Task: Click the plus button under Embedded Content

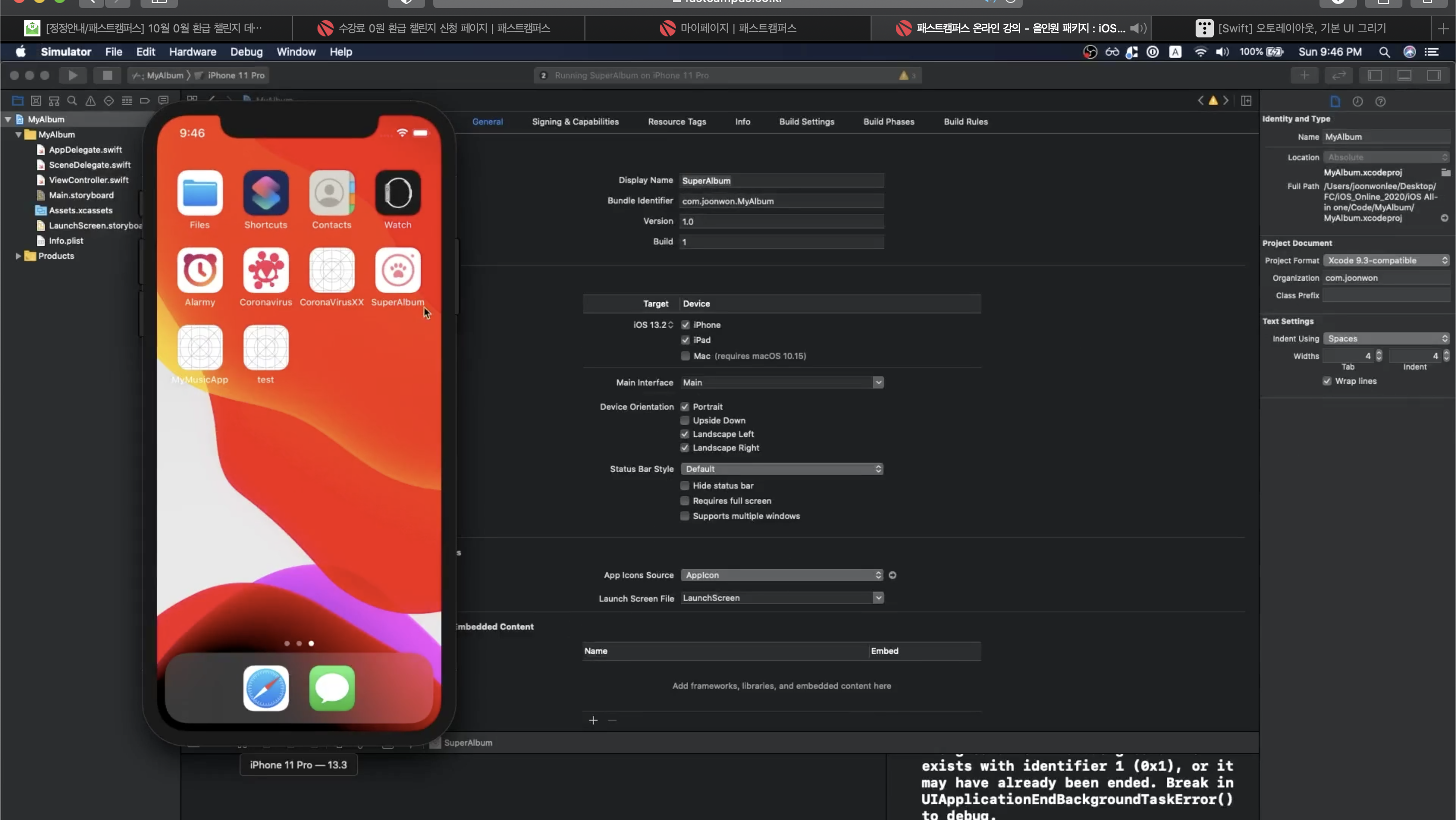Action: 593,720
